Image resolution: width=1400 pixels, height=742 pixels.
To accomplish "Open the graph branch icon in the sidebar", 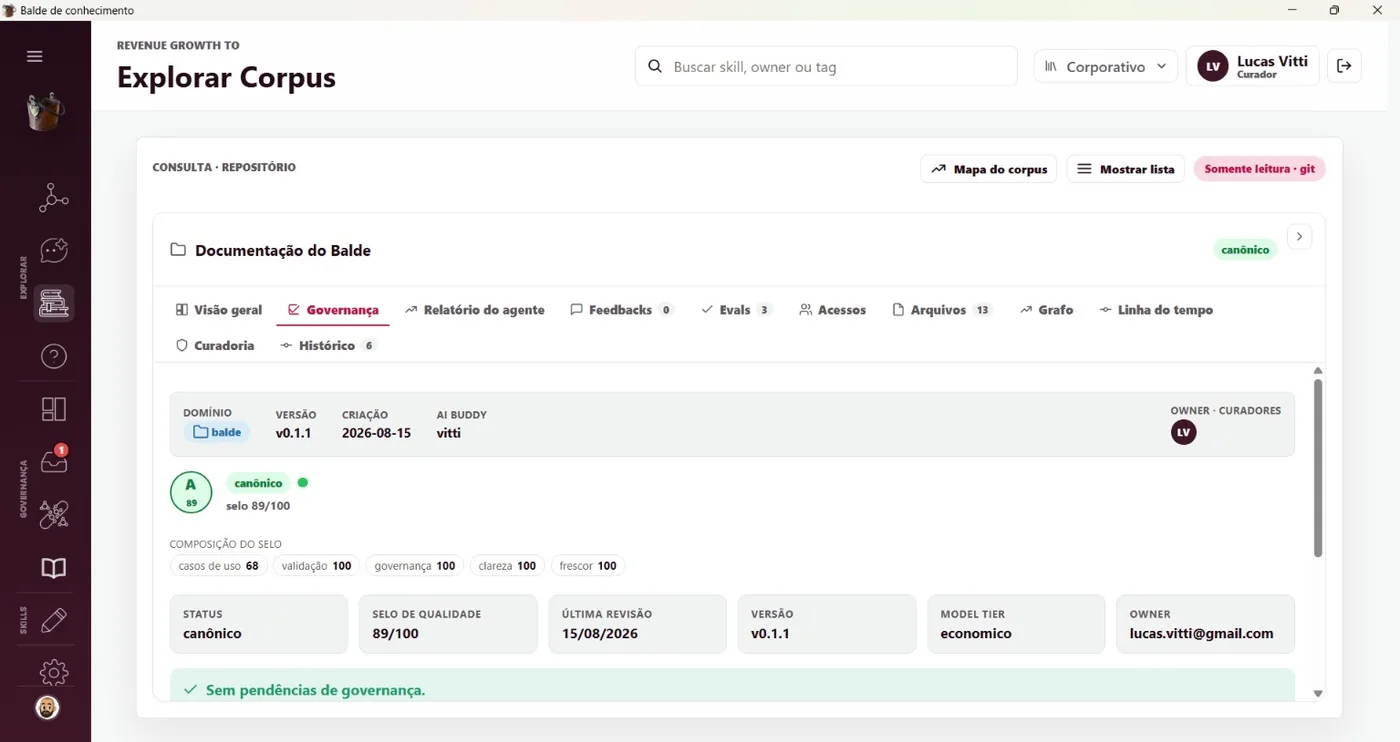I will coord(54,198).
